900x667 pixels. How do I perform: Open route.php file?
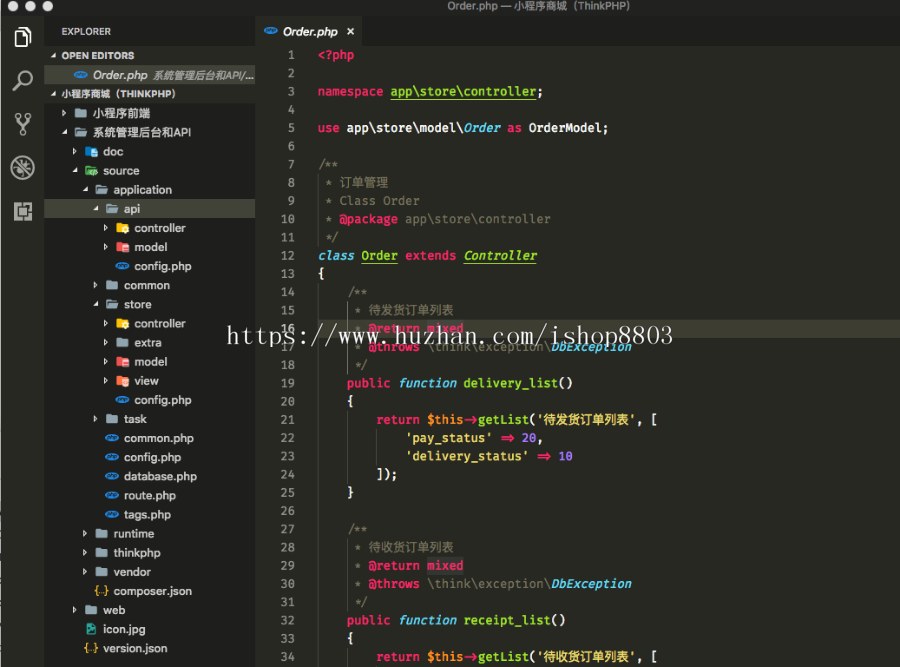149,495
